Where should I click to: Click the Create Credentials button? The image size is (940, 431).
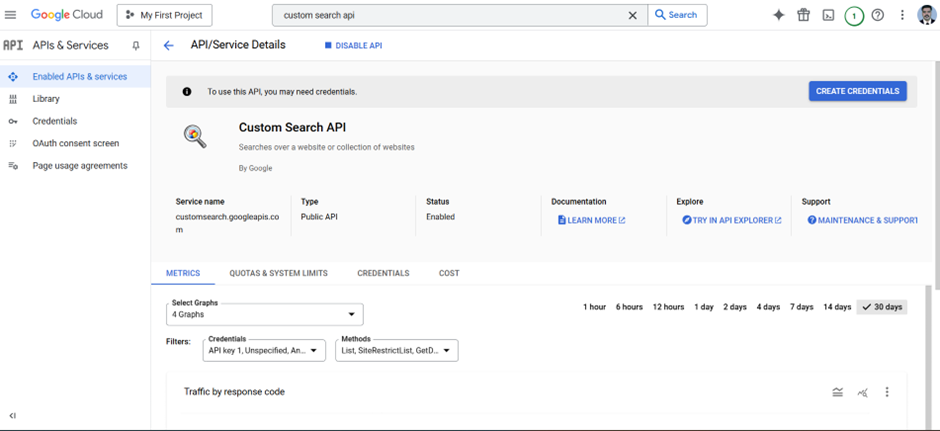857,91
